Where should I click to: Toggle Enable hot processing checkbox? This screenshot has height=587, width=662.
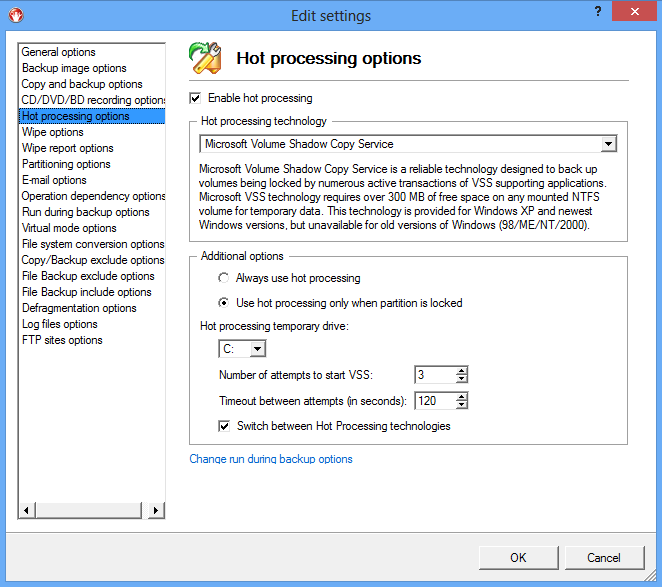(x=195, y=98)
